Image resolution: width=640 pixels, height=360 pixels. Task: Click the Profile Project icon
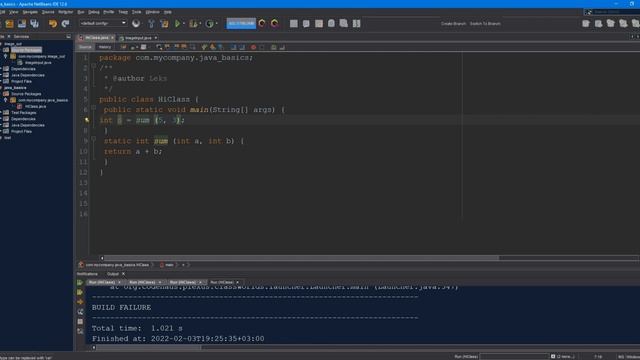210,24
